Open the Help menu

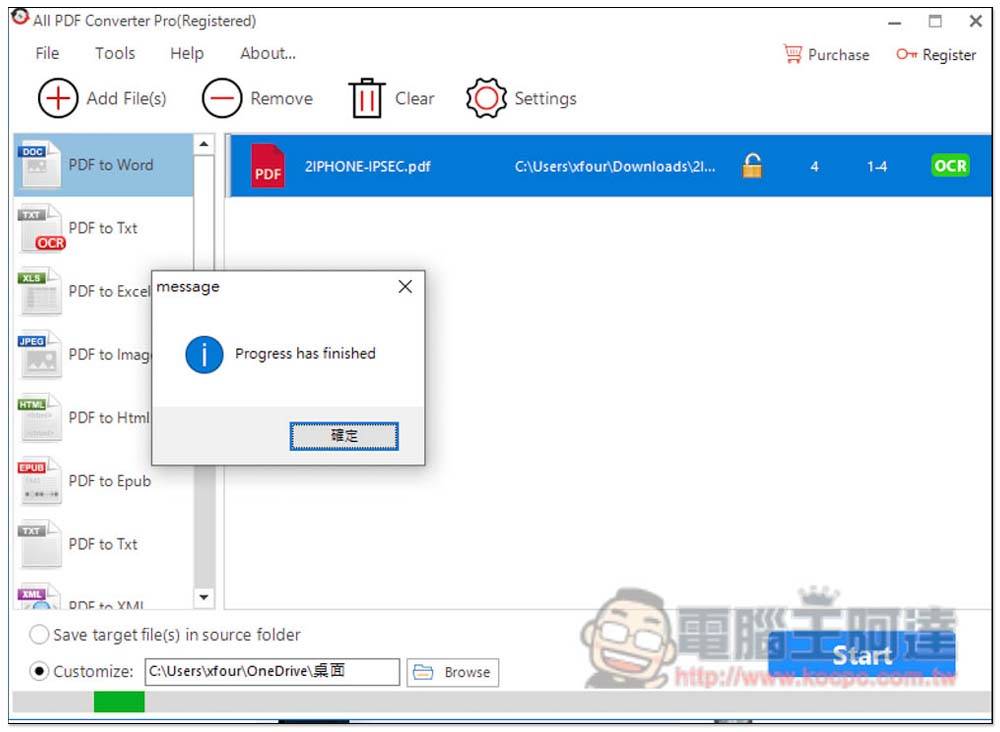pyautogui.click(x=186, y=54)
